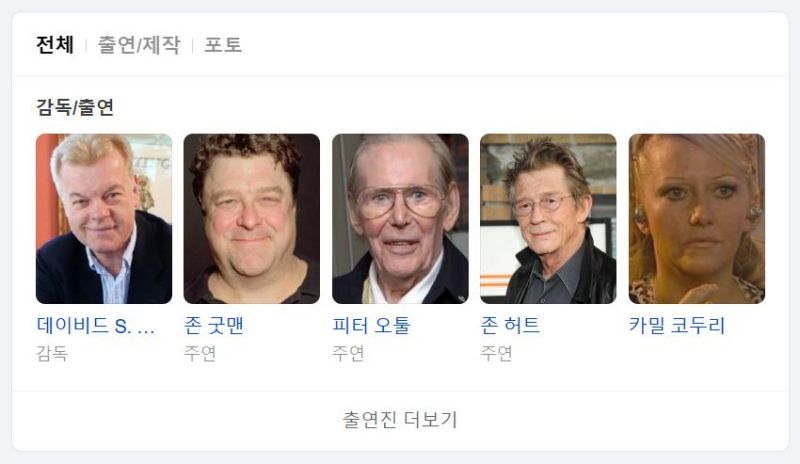Select the 주연 label under 존 허트

pos(496,353)
